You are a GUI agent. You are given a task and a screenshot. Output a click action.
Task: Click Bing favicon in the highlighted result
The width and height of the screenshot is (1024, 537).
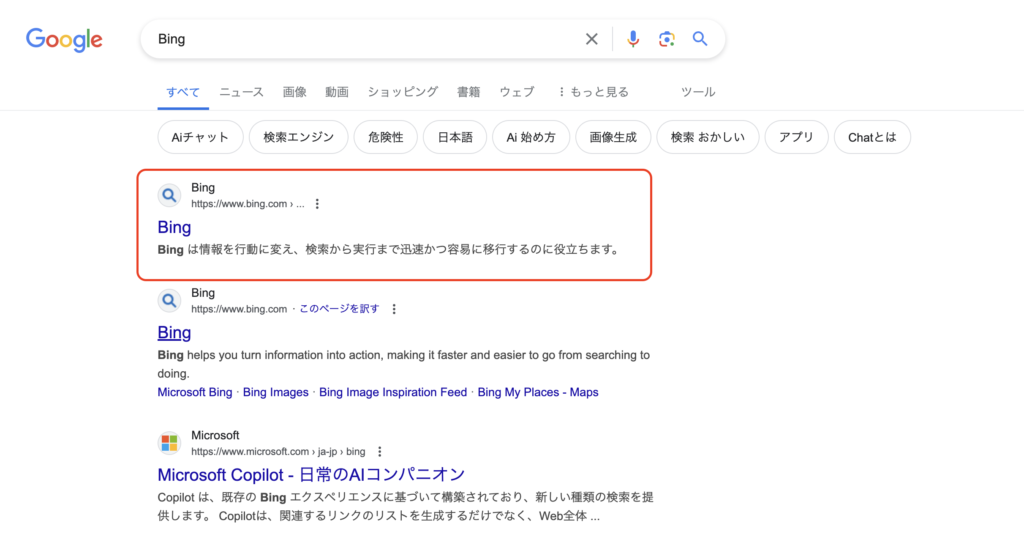coord(170,195)
